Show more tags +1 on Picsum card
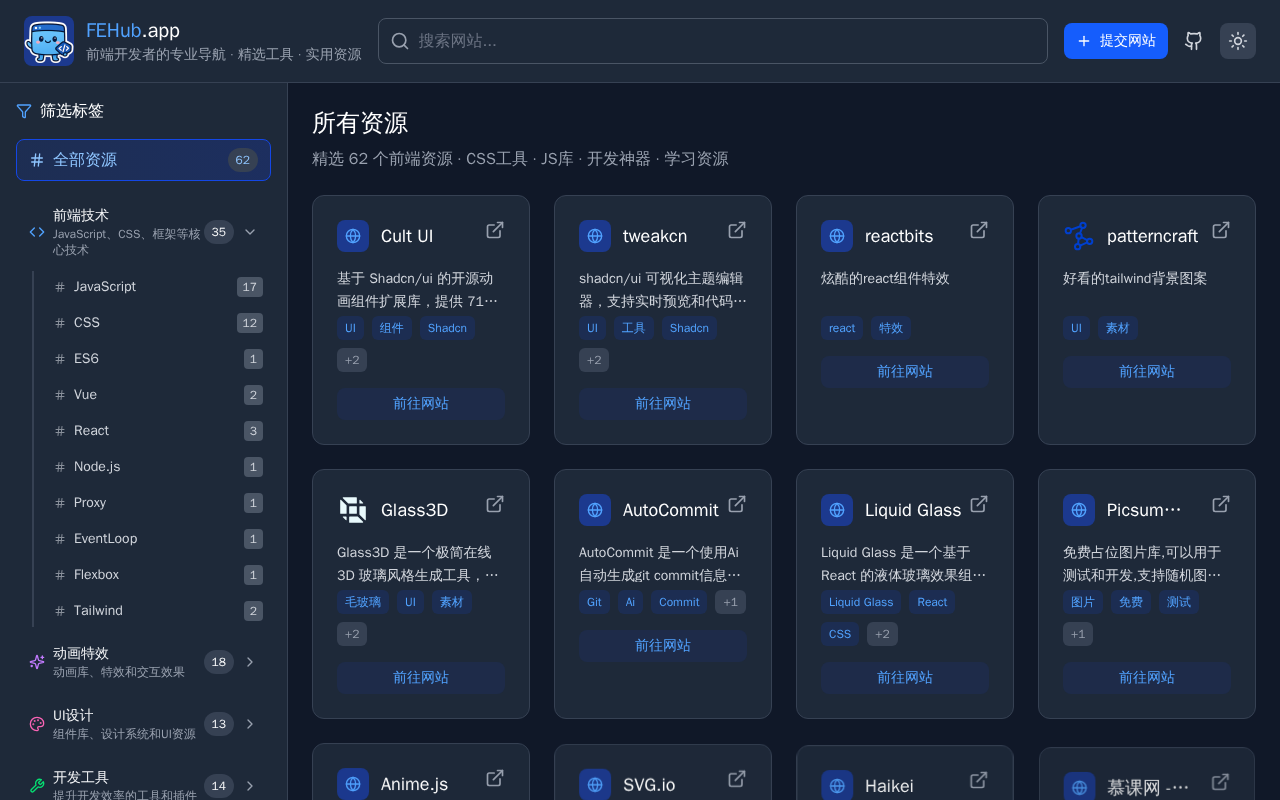 tap(1078, 634)
